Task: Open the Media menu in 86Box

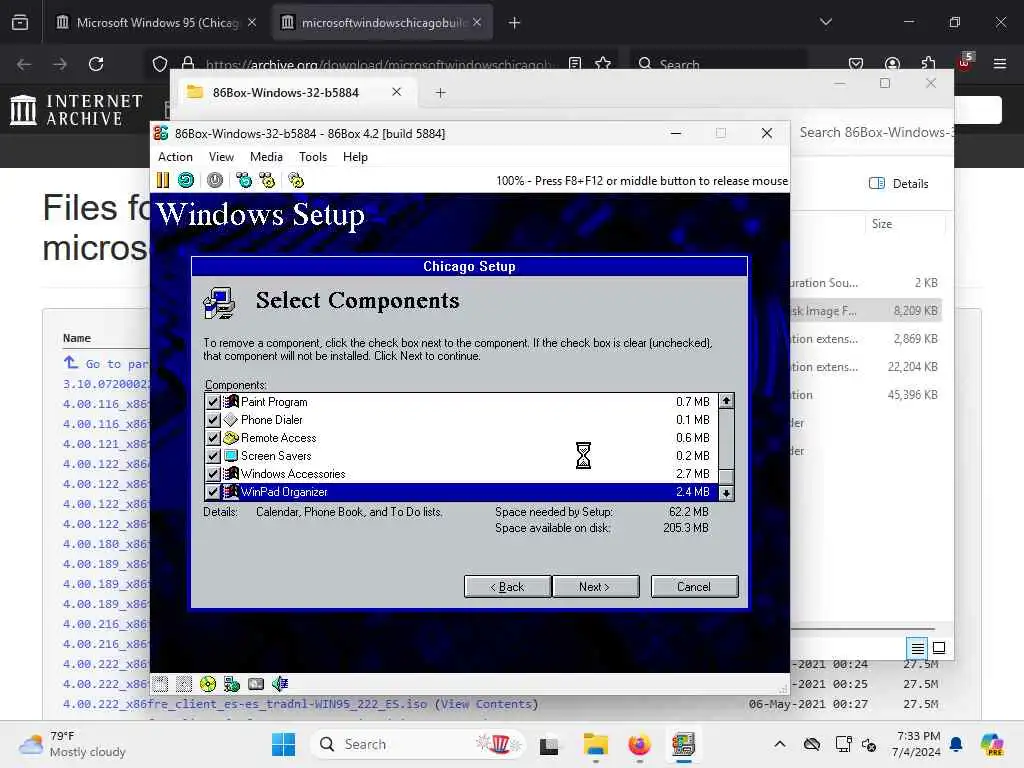Action: click(x=266, y=157)
